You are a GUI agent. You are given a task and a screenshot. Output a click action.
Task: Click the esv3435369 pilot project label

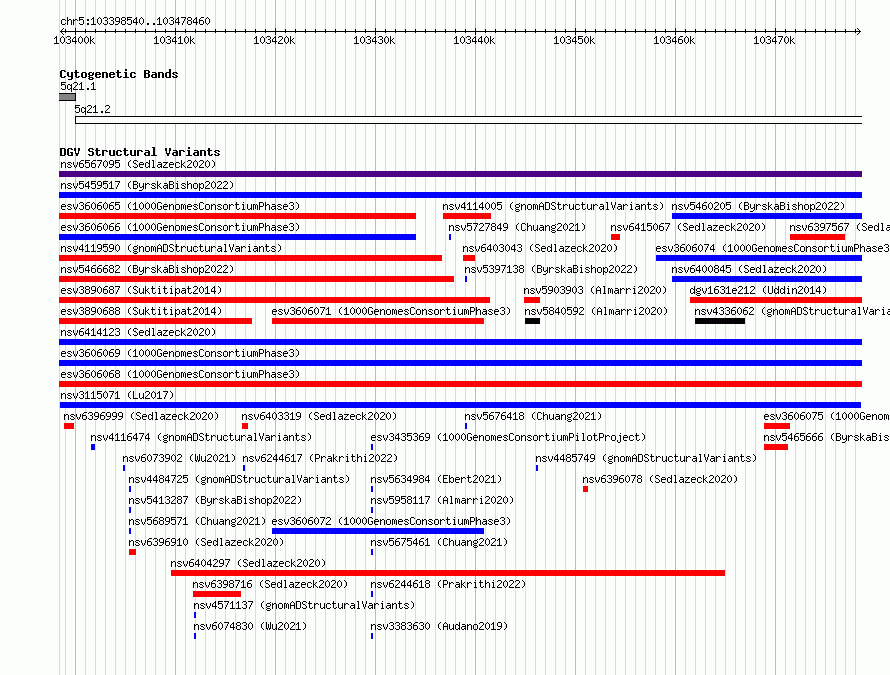point(508,437)
